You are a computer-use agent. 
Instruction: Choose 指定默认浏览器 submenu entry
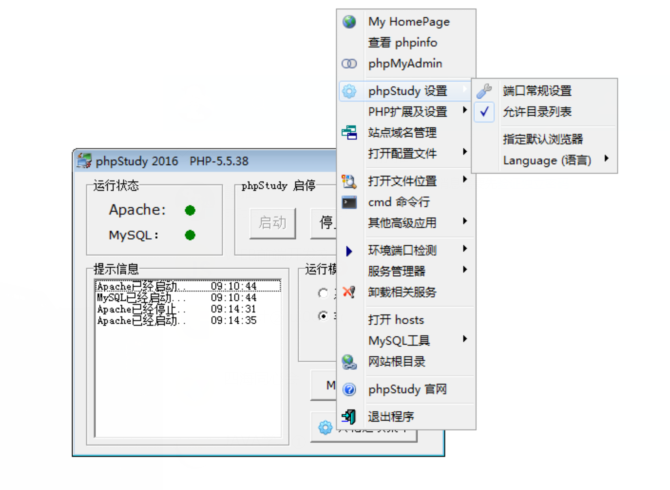pos(545,139)
